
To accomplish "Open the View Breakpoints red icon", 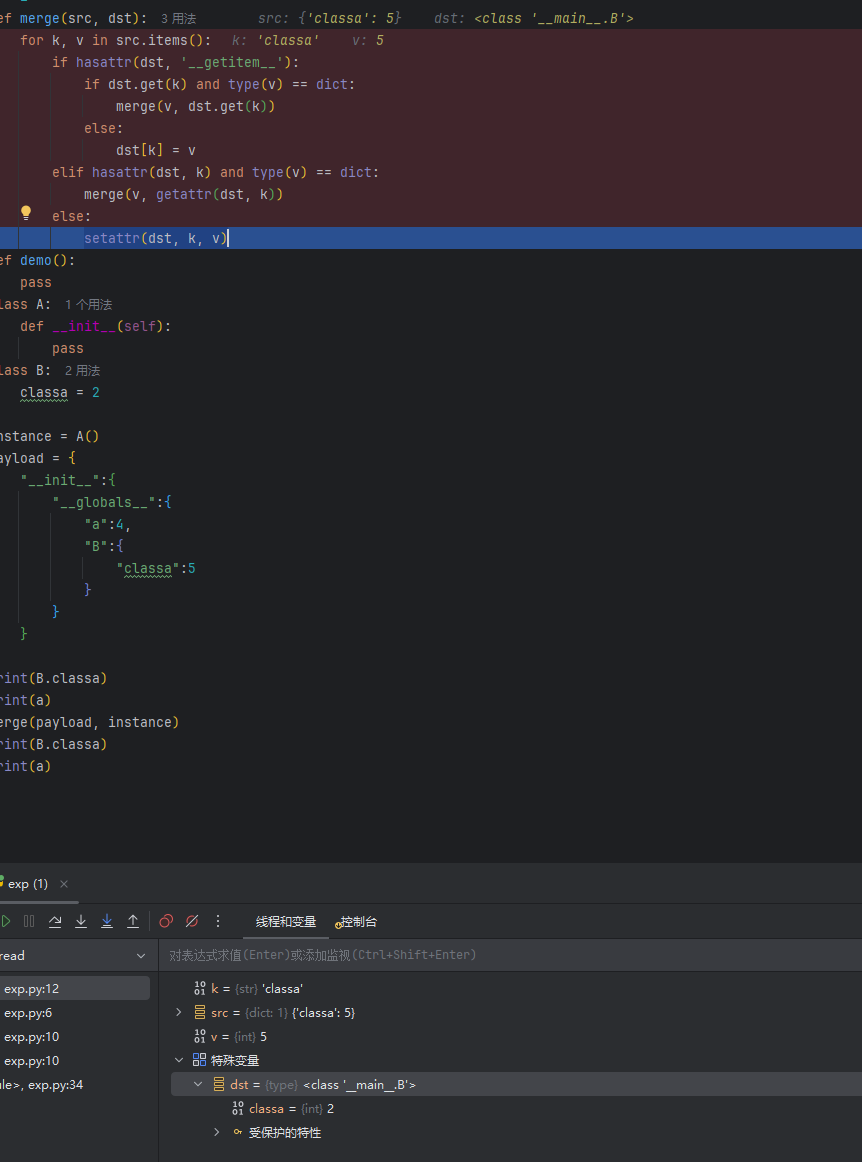I will click(x=166, y=921).
